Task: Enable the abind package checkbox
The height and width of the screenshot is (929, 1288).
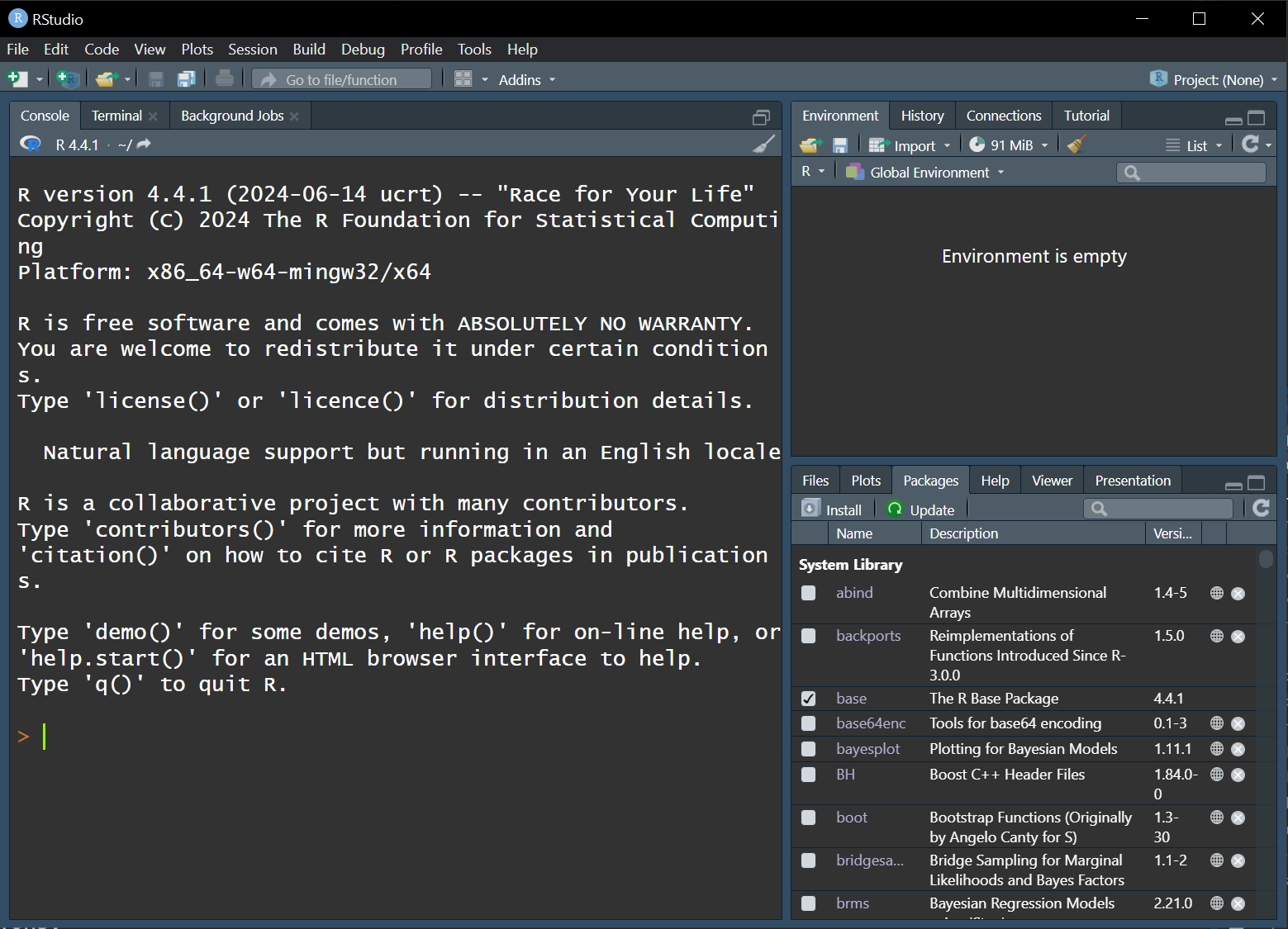Action: click(x=809, y=593)
